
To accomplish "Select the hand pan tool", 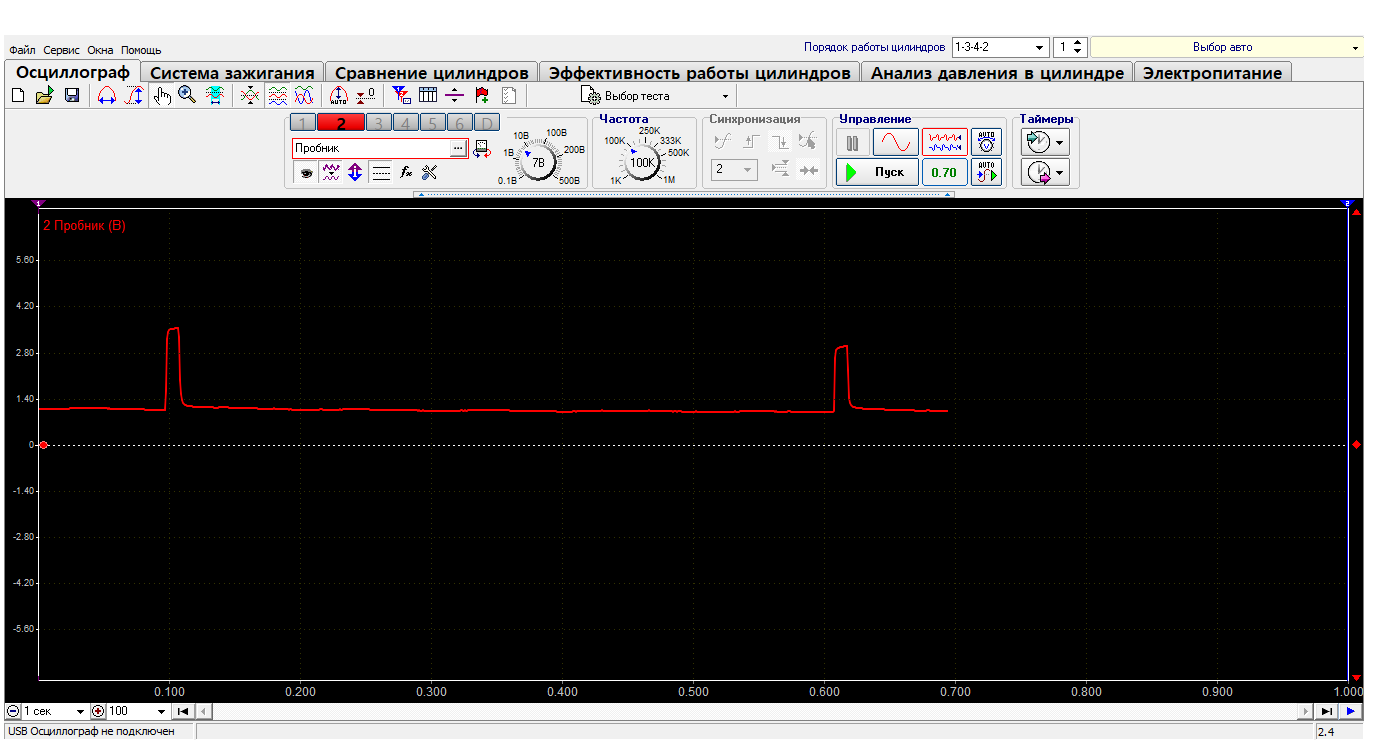I will click(x=162, y=96).
